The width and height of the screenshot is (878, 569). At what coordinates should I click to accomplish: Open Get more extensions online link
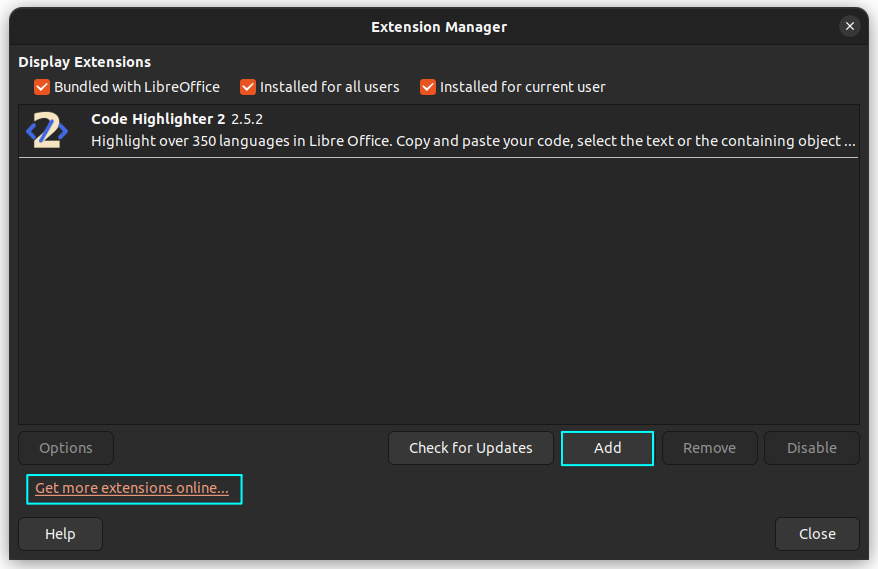coord(132,488)
